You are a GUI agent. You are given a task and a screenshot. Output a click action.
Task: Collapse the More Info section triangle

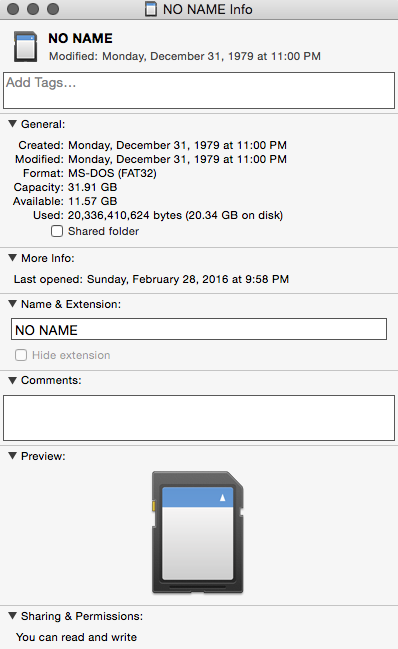click(x=13, y=258)
